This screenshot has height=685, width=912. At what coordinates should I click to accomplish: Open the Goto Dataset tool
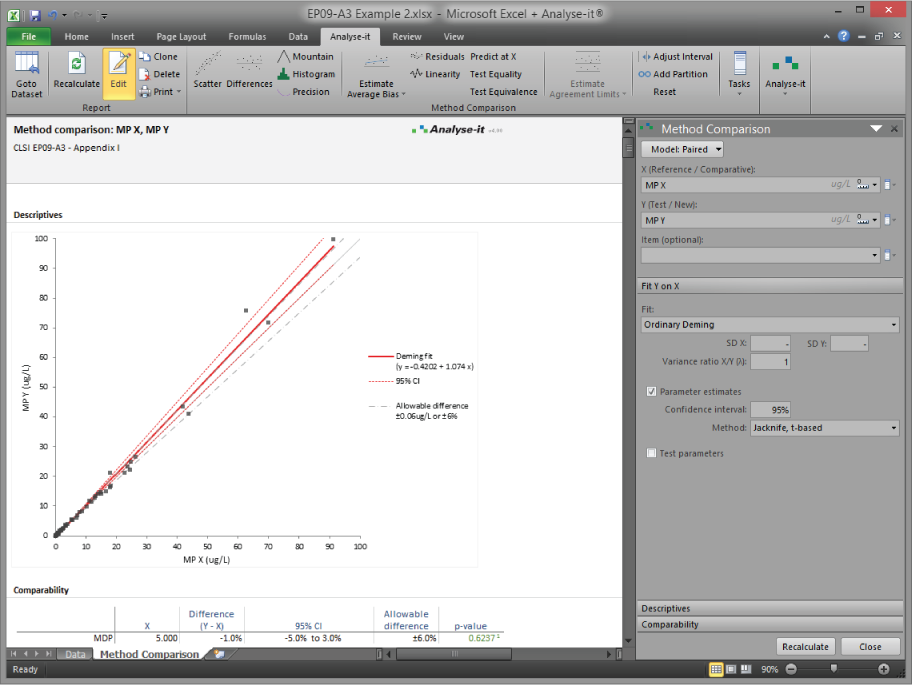27,73
